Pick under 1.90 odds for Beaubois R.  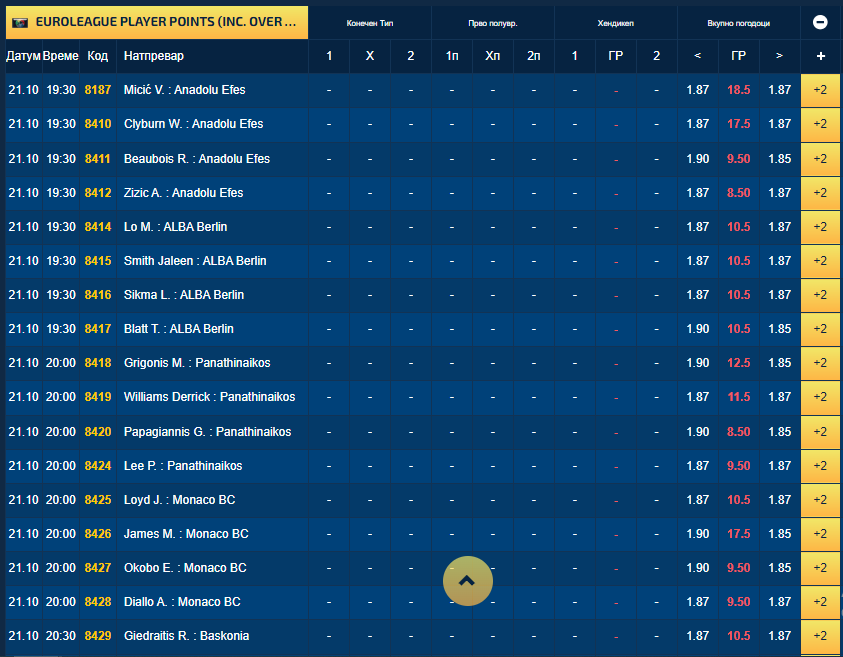pos(698,159)
